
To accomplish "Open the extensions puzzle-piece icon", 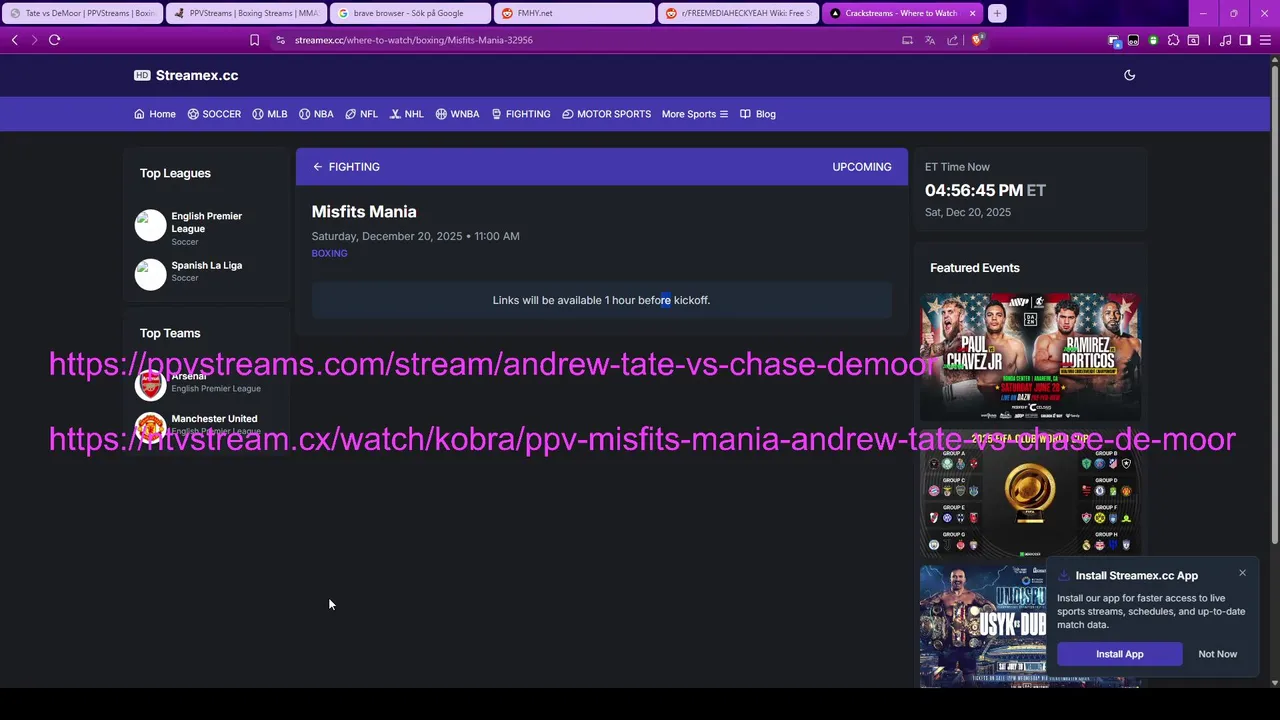I will (x=1173, y=40).
